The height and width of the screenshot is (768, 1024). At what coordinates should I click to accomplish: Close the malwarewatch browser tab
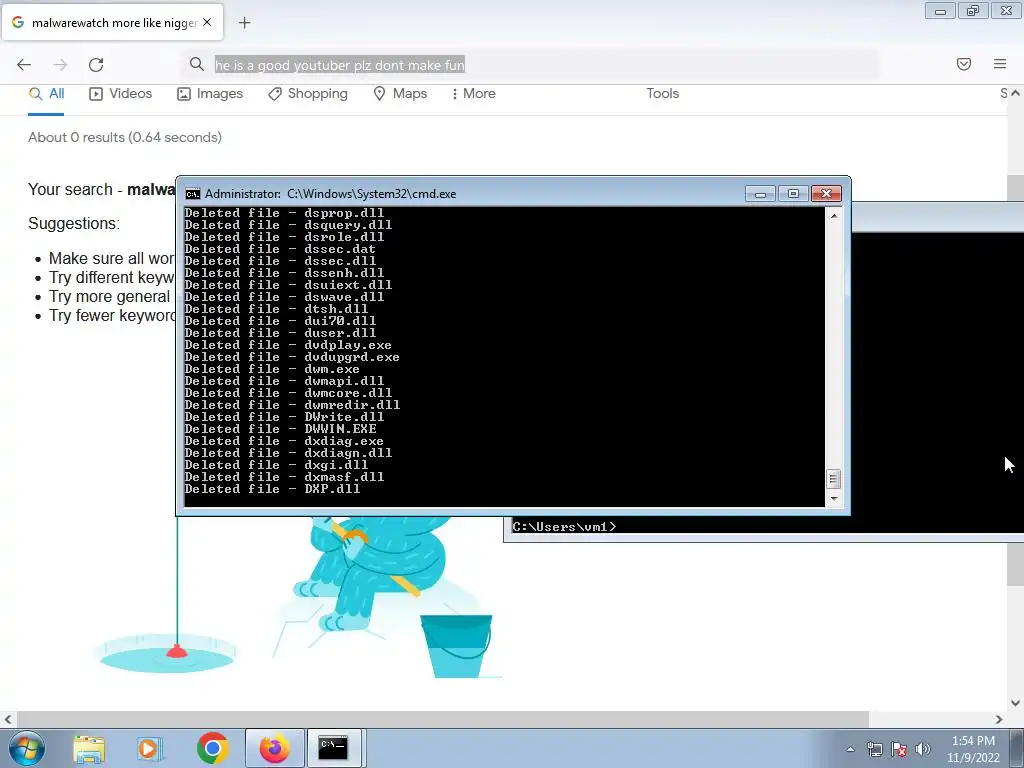207,22
